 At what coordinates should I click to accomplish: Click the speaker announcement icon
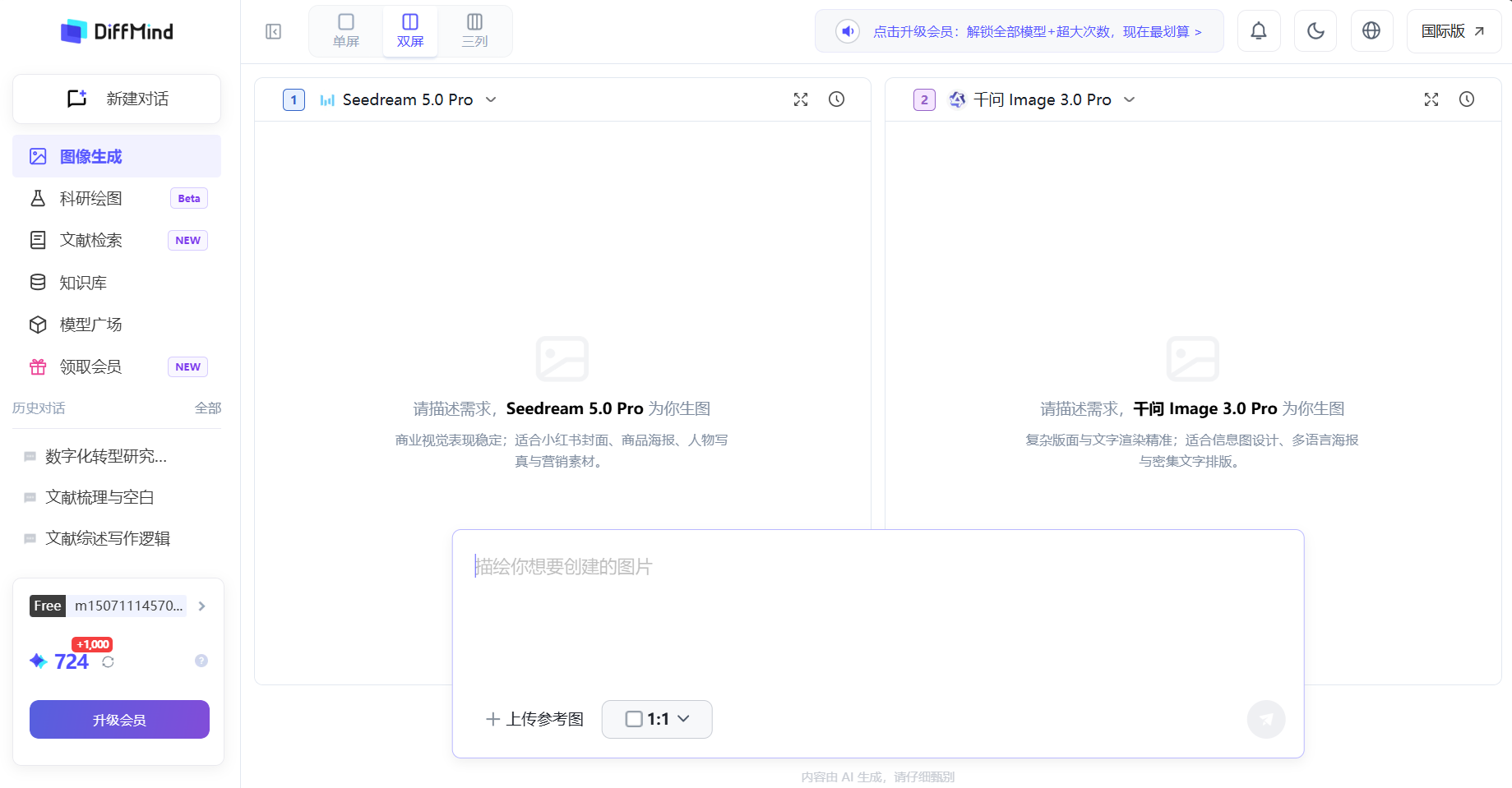coord(848,31)
